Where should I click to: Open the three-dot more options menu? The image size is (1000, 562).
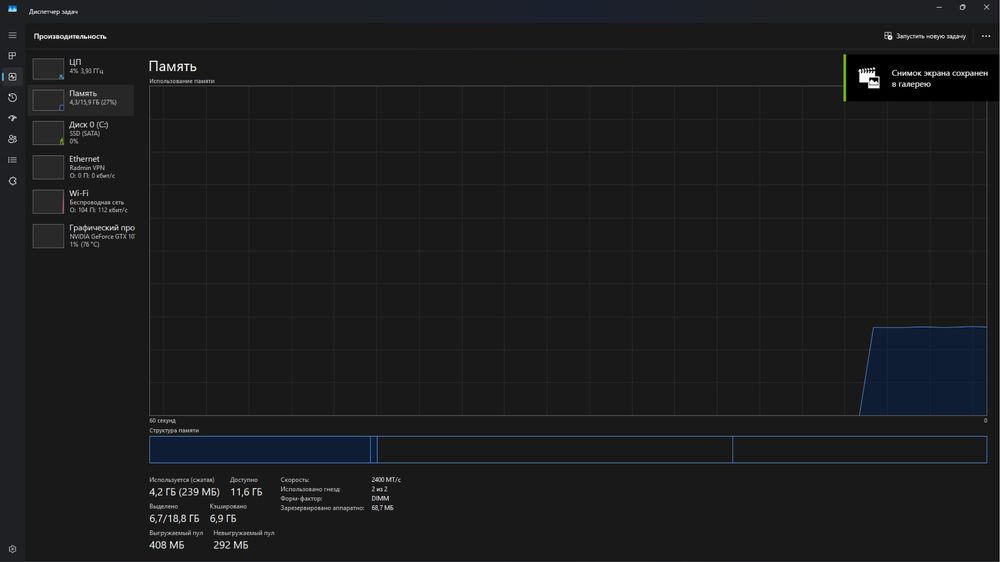(985, 36)
